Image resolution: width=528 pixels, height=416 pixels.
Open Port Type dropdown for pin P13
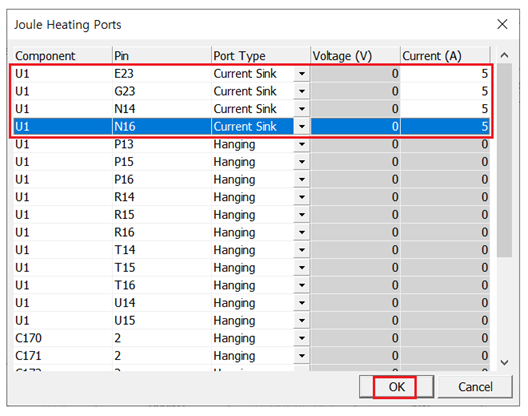click(302, 144)
